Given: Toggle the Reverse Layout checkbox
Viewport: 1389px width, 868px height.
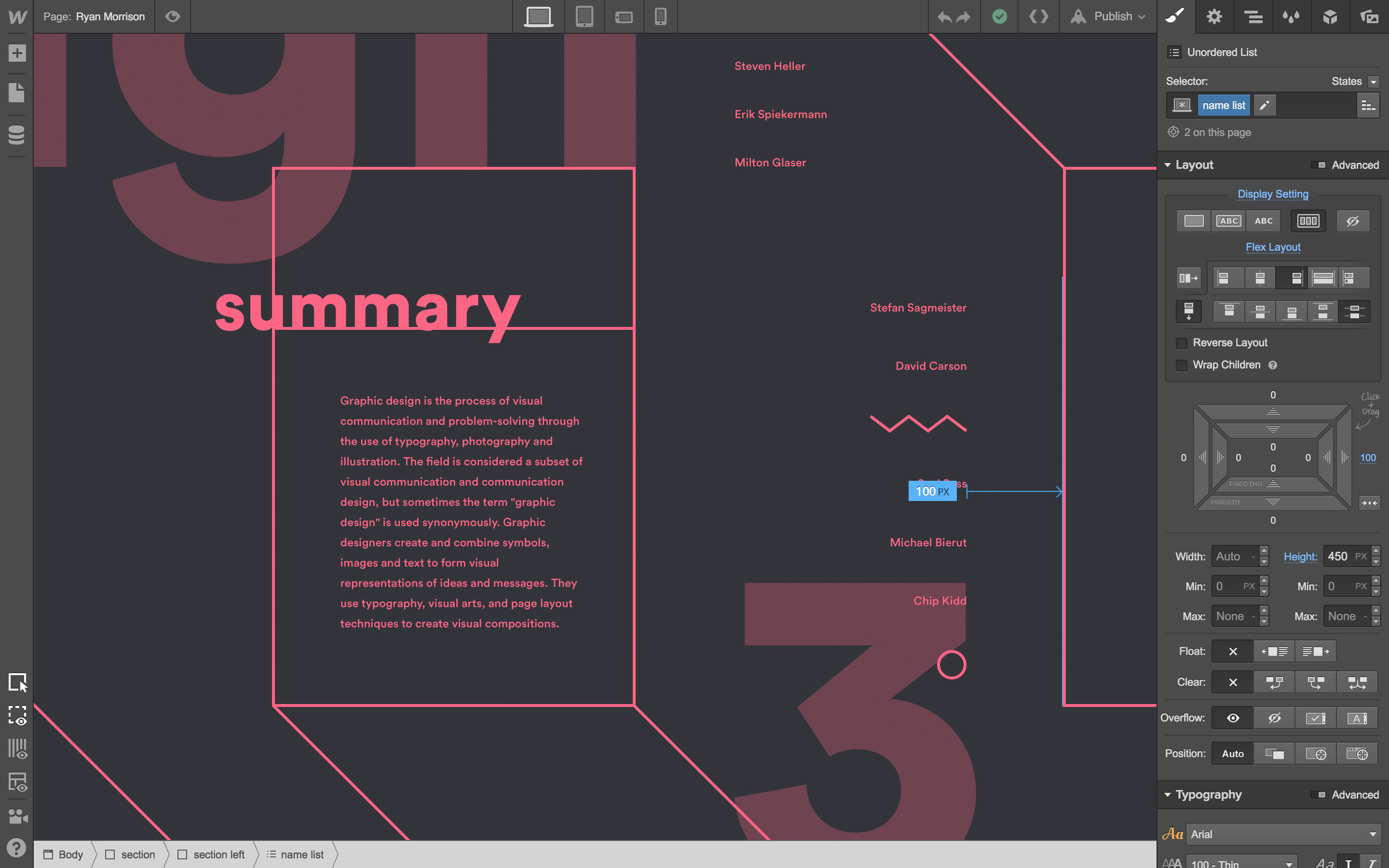Looking at the screenshot, I should pyautogui.click(x=1181, y=342).
